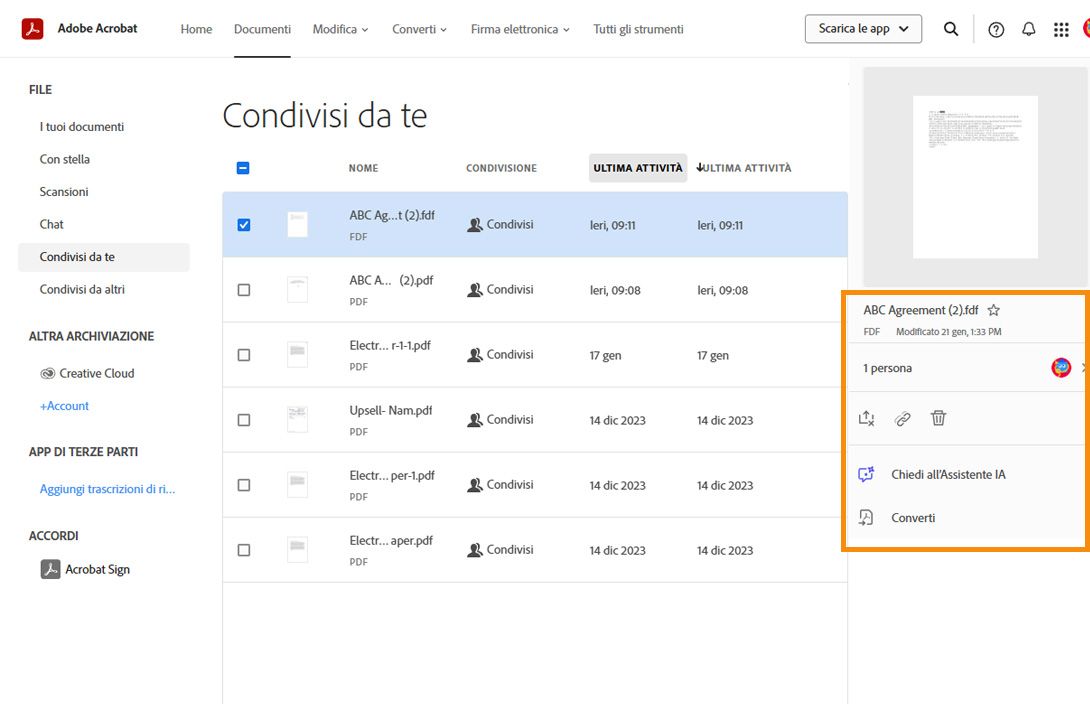Switch to the Home tab

196,29
